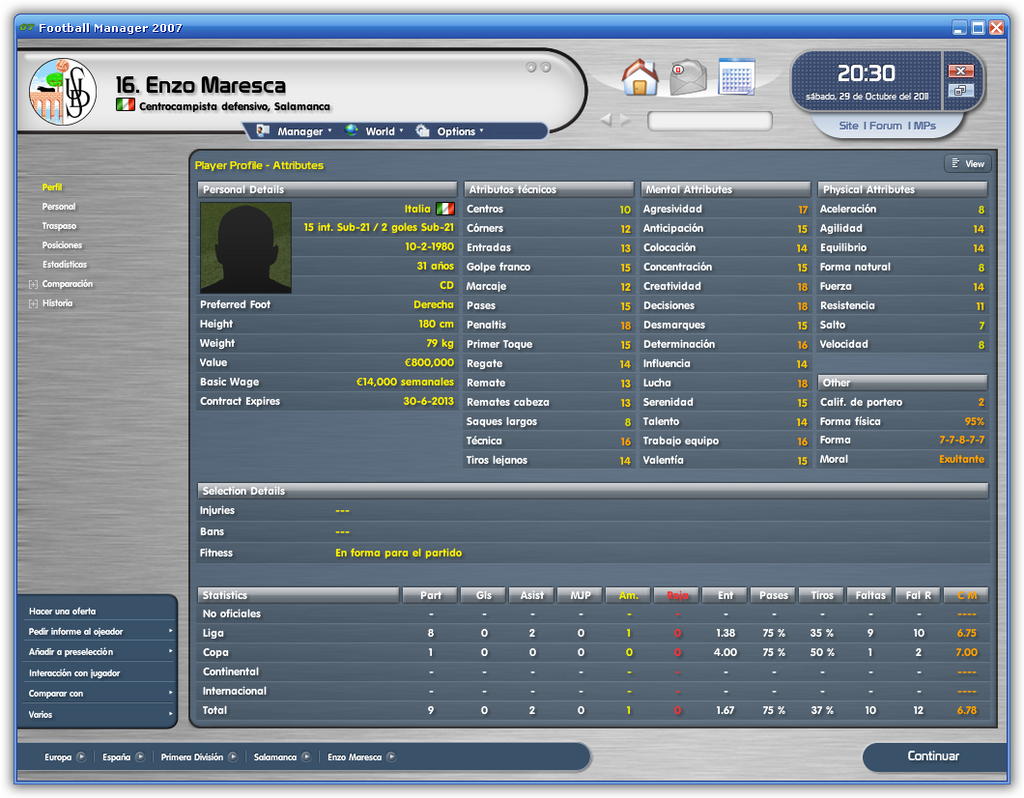Expand the Comparación tree item
Screen dimensions: 1024x798
tap(33, 284)
